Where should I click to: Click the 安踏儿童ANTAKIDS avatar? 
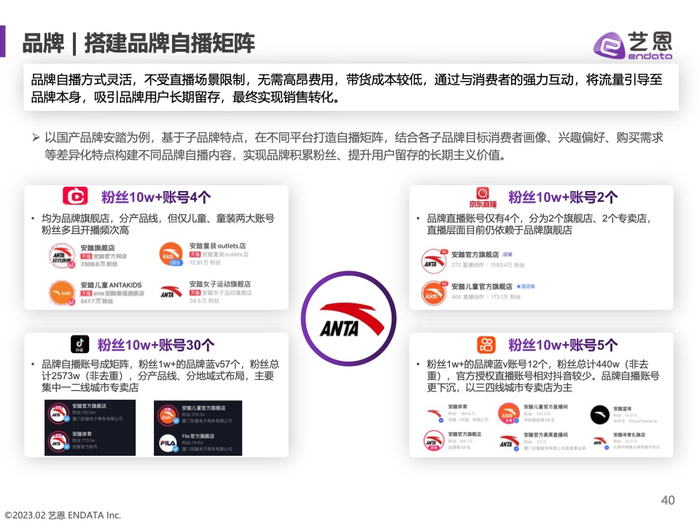[x=62, y=293]
